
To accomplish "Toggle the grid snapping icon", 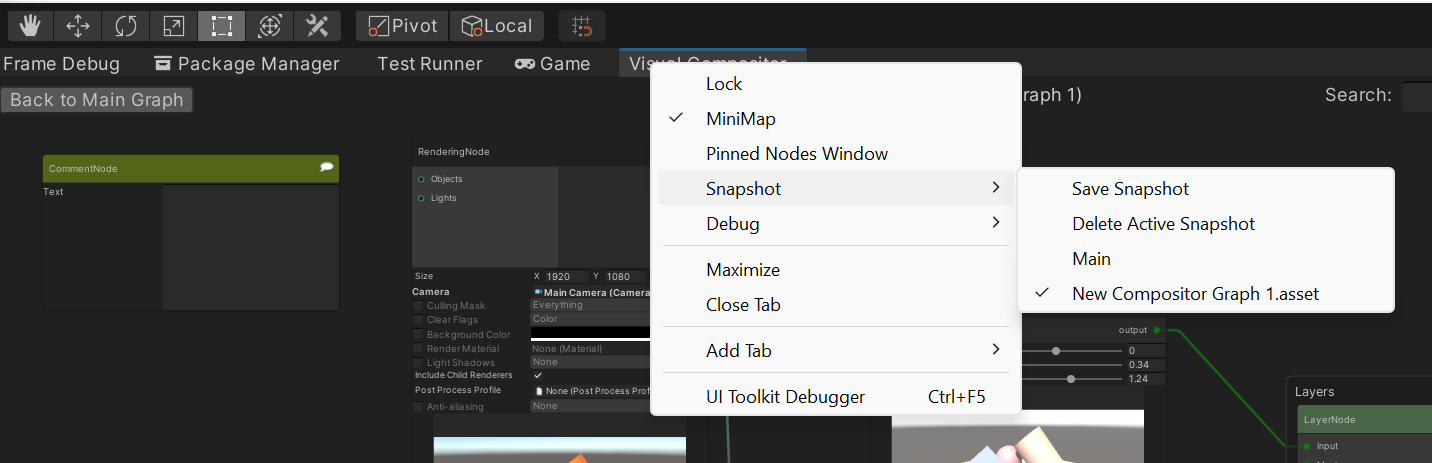I will pos(582,26).
